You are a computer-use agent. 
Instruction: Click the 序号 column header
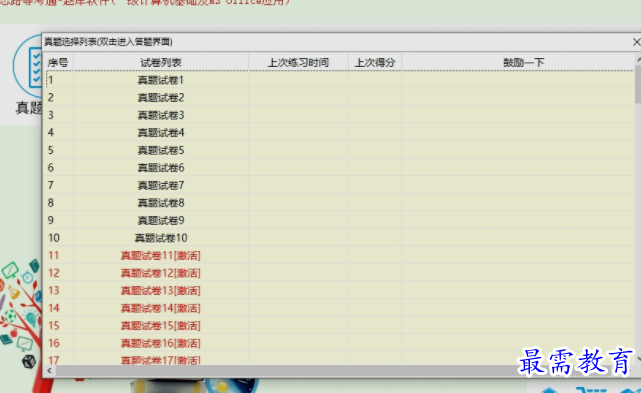tap(58, 63)
